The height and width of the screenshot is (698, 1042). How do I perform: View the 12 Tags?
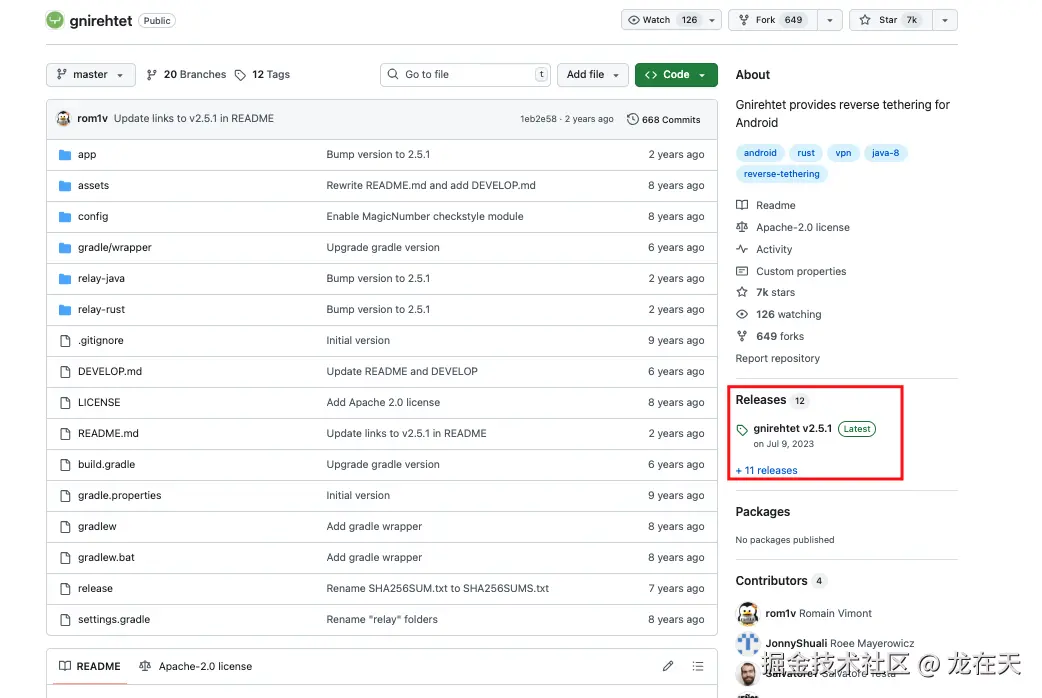(262, 74)
